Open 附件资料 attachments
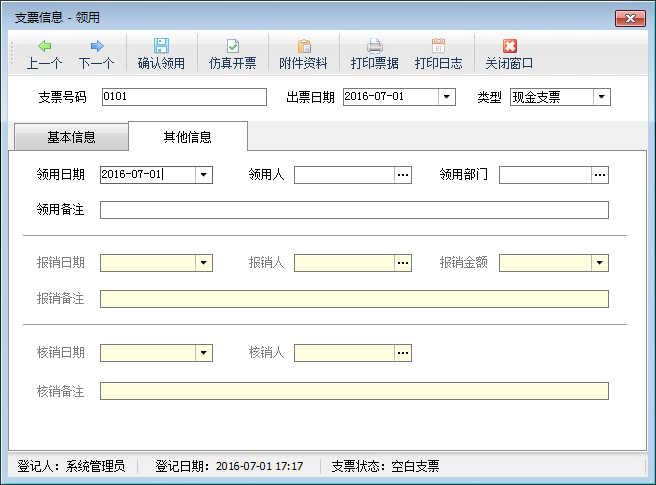 click(303, 54)
